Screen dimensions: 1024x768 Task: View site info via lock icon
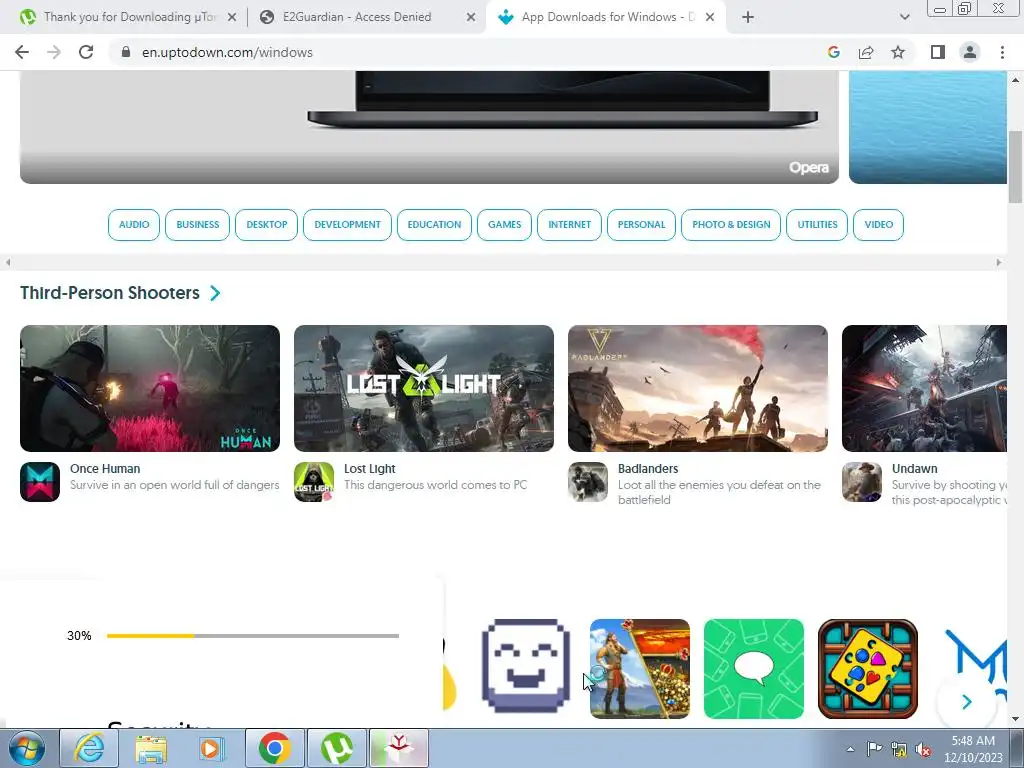[x=126, y=52]
